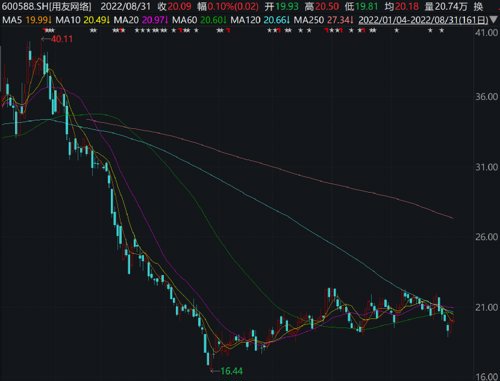Viewport: 500px width, 381px height.
Task: Click the closing price 20.09 value
Action: 179,6
